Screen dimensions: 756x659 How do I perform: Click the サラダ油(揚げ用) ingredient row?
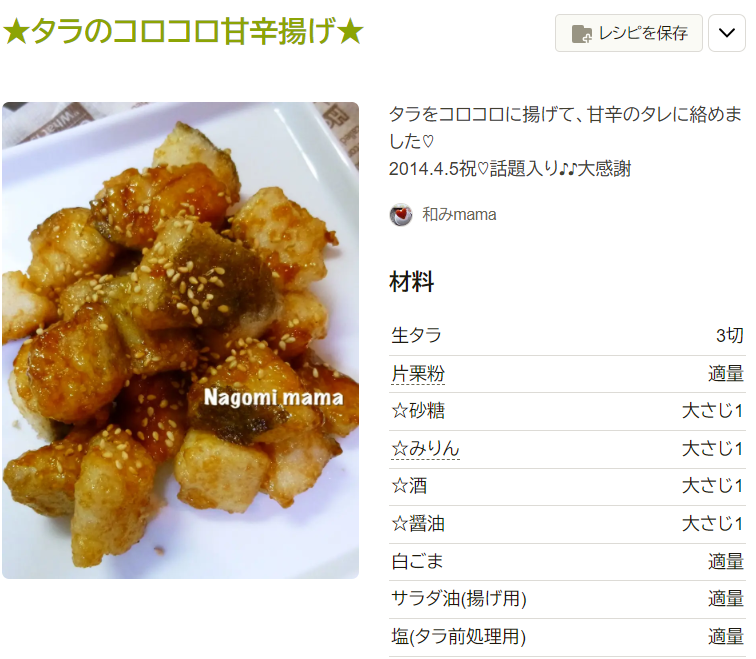tap(567, 599)
